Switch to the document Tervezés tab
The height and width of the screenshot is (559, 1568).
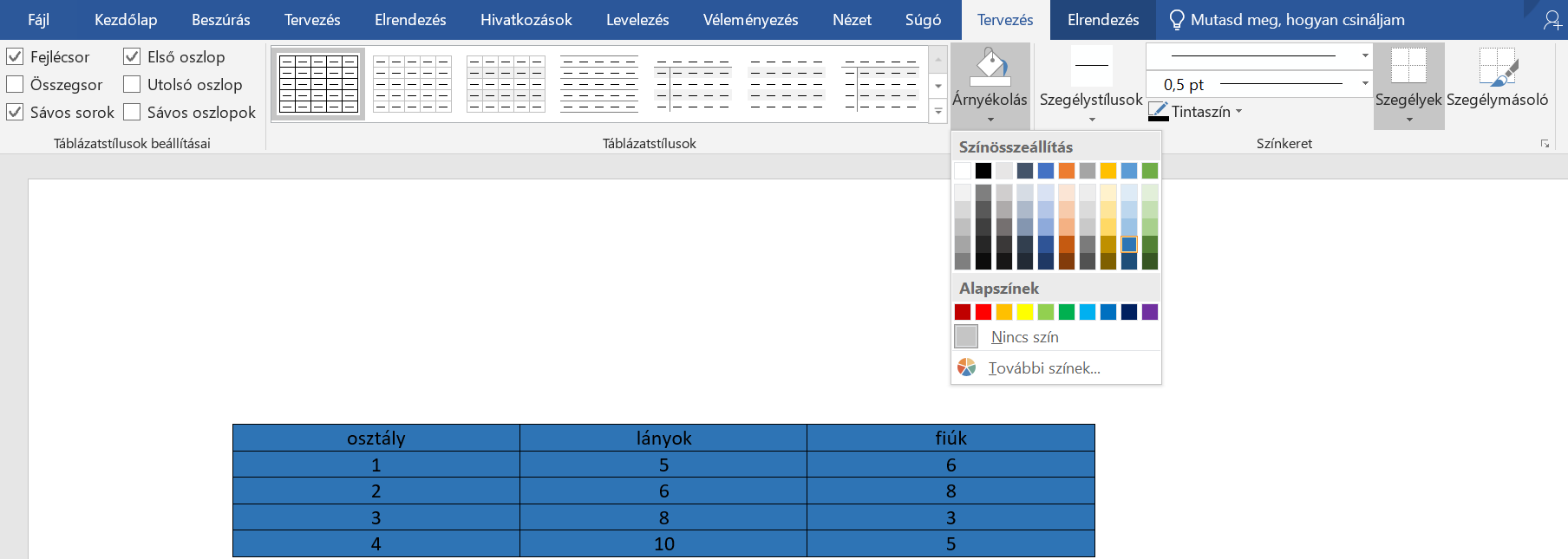point(312,20)
